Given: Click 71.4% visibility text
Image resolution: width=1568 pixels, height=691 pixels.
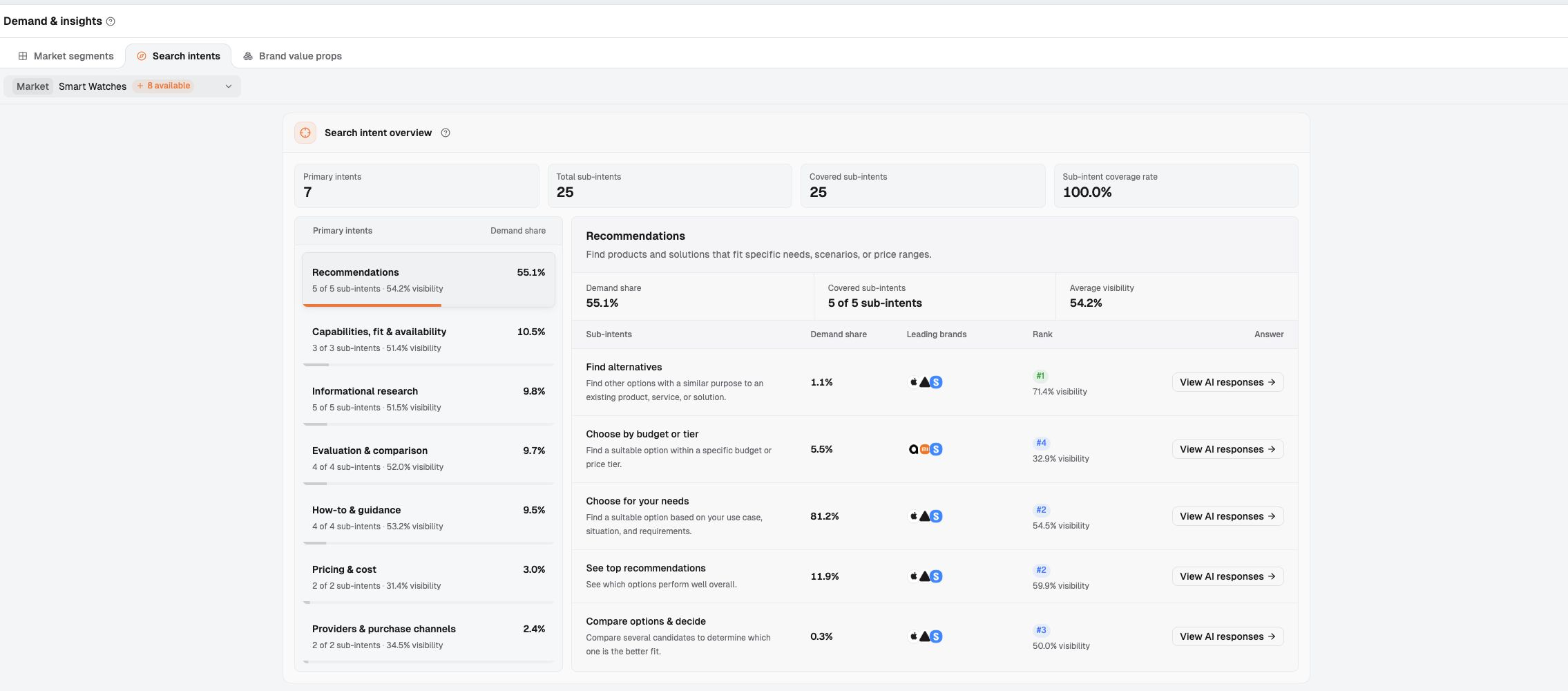Looking at the screenshot, I should click(x=1060, y=392).
